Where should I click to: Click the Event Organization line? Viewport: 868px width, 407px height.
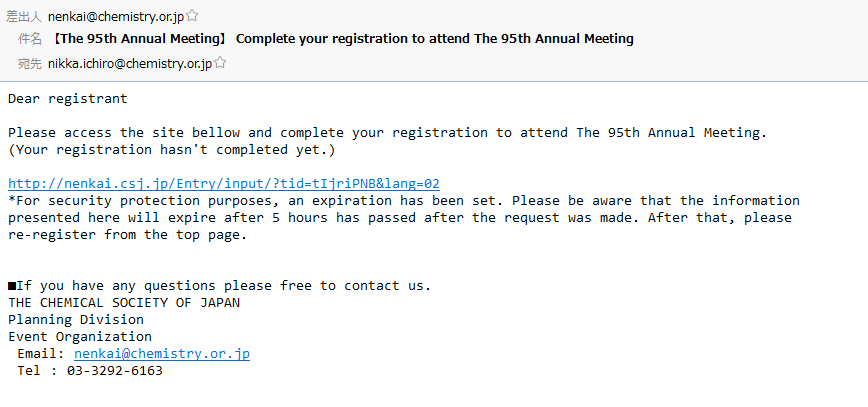coord(80,337)
